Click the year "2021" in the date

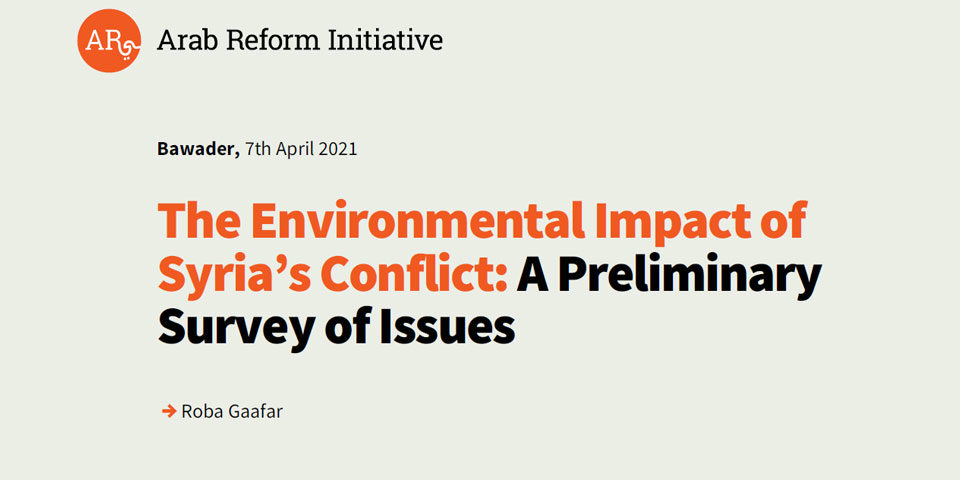click(x=338, y=149)
